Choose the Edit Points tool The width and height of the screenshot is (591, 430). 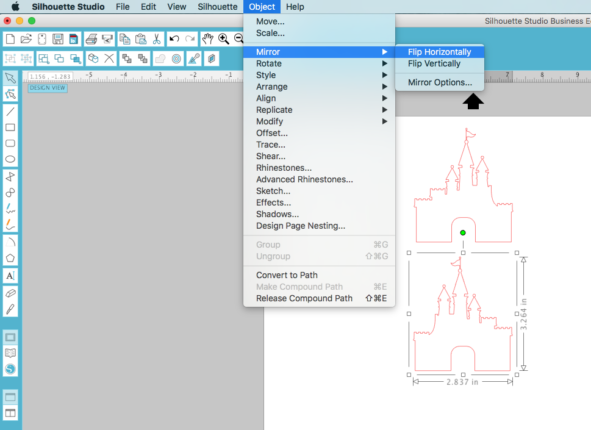10,94
